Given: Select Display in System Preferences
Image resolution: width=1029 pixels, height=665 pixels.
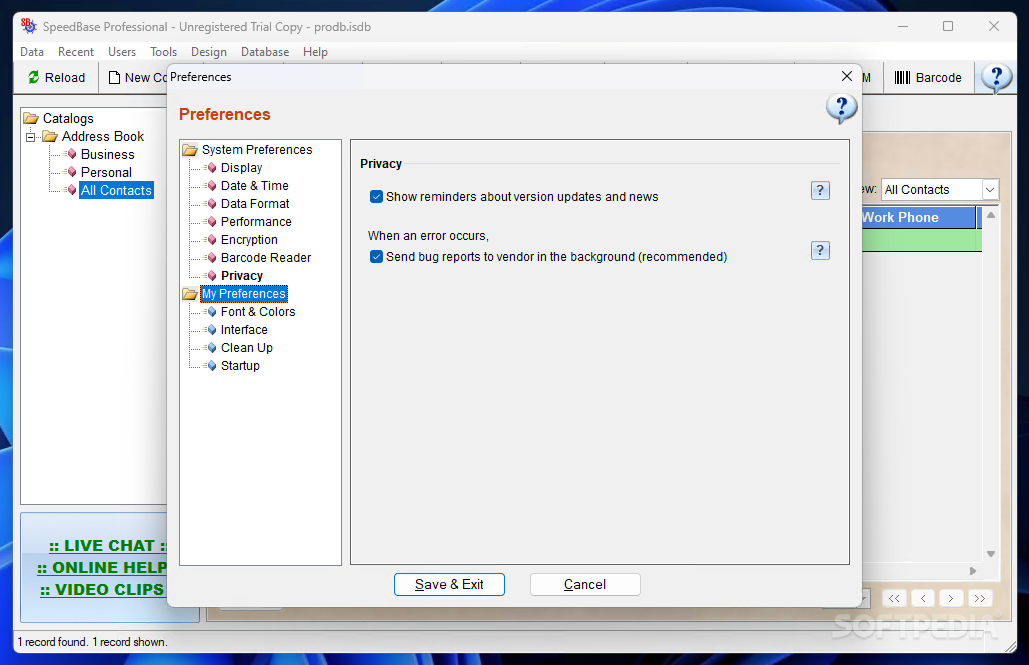Looking at the screenshot, I should pyautogui.click(x=241, y=168).
